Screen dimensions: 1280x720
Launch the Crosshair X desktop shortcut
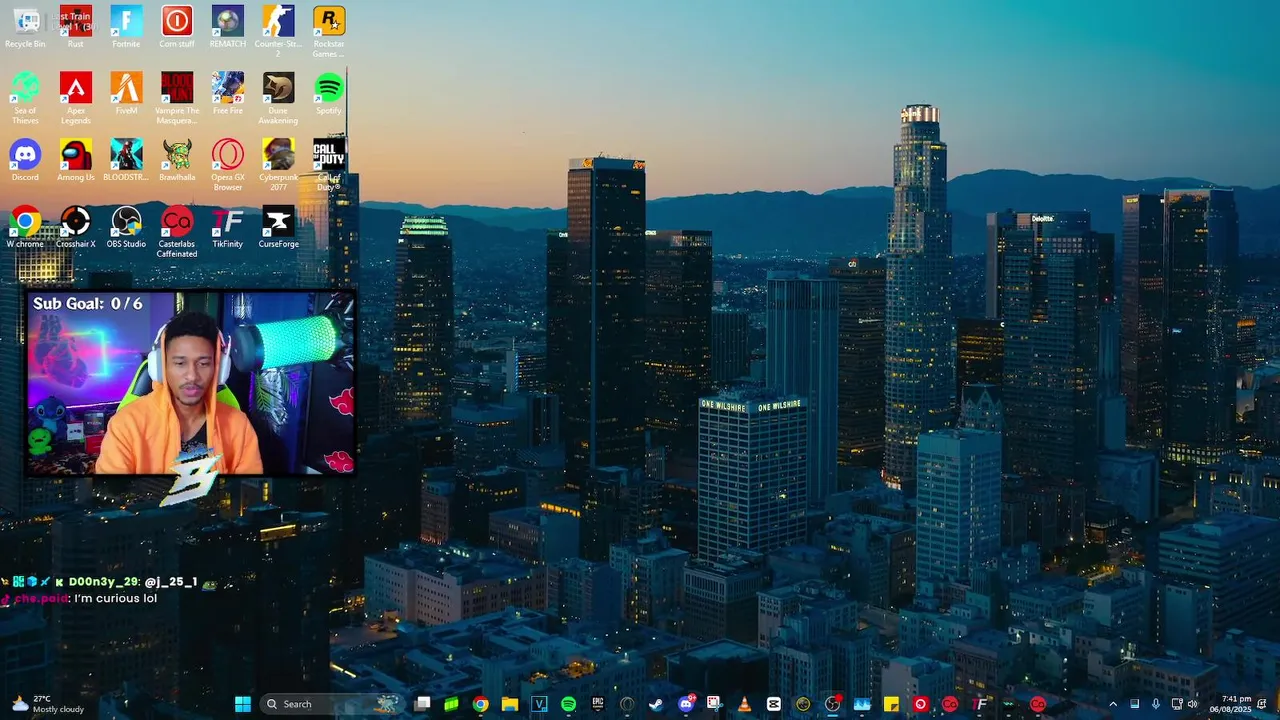[76, 228]
